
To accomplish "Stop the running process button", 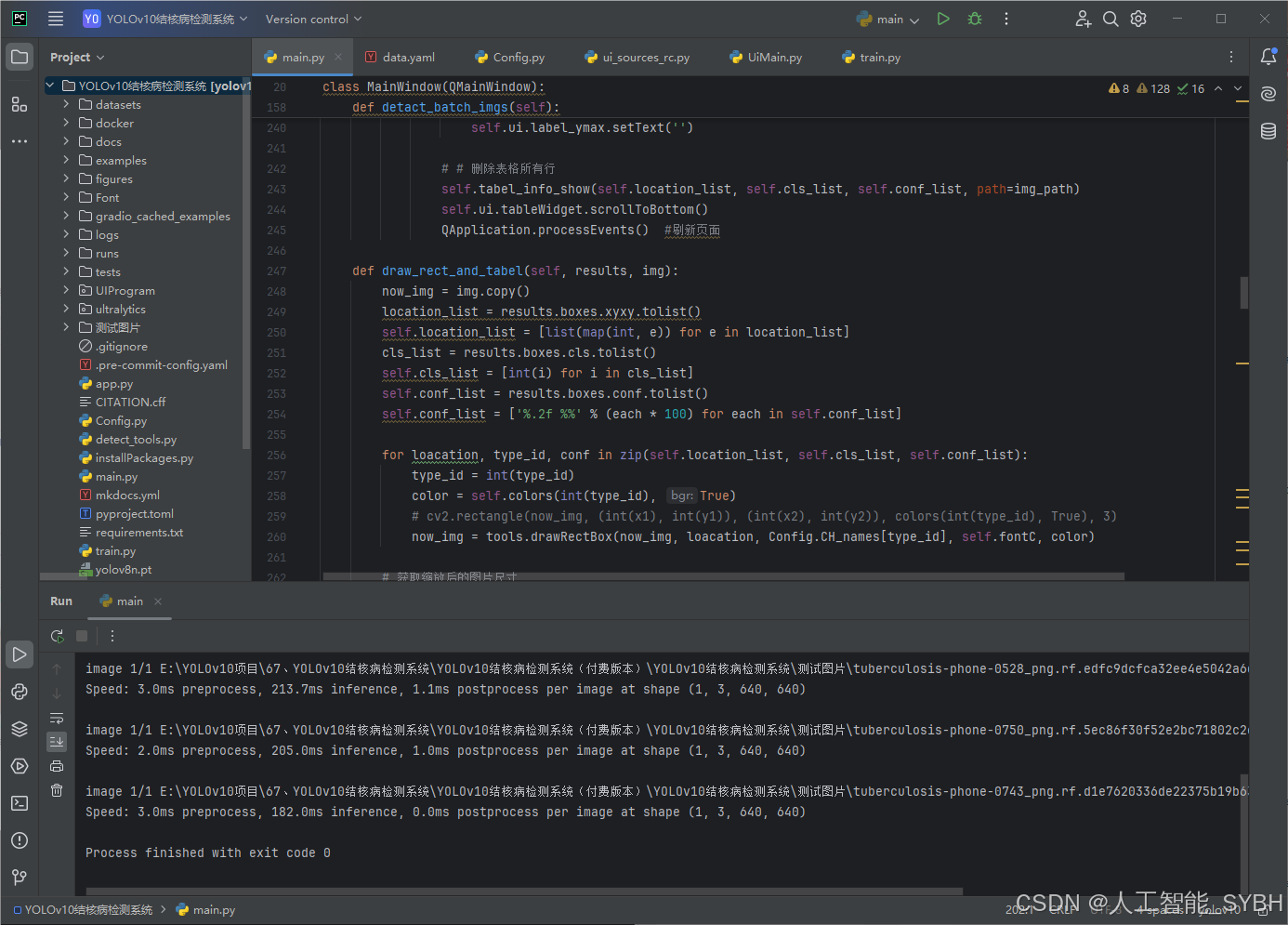I will (x=82, y=636).
